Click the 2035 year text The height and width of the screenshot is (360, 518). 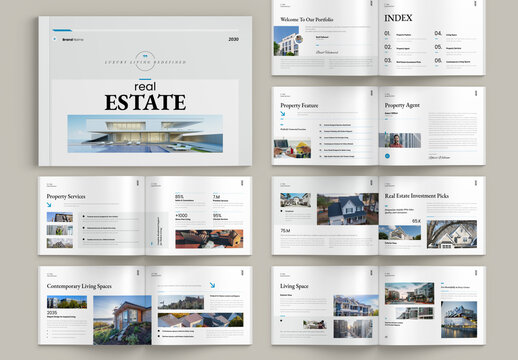tap(52, 313)
